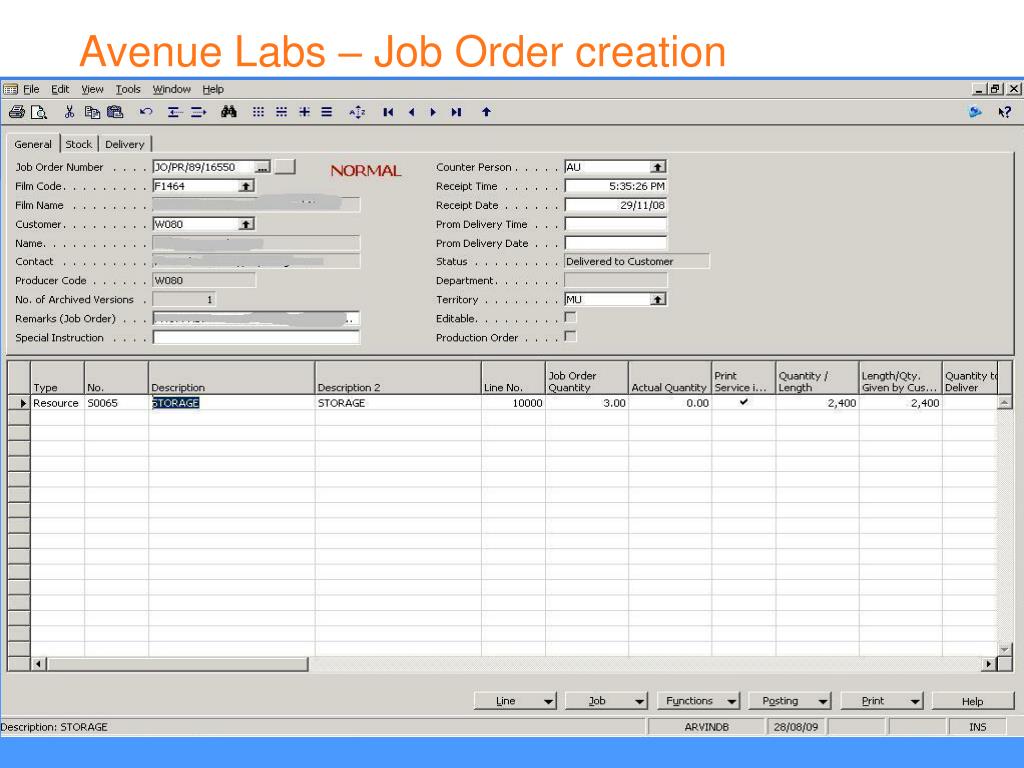Open the Edit menu
This screenshot has height=768, width=1024.
coord(60,89)
